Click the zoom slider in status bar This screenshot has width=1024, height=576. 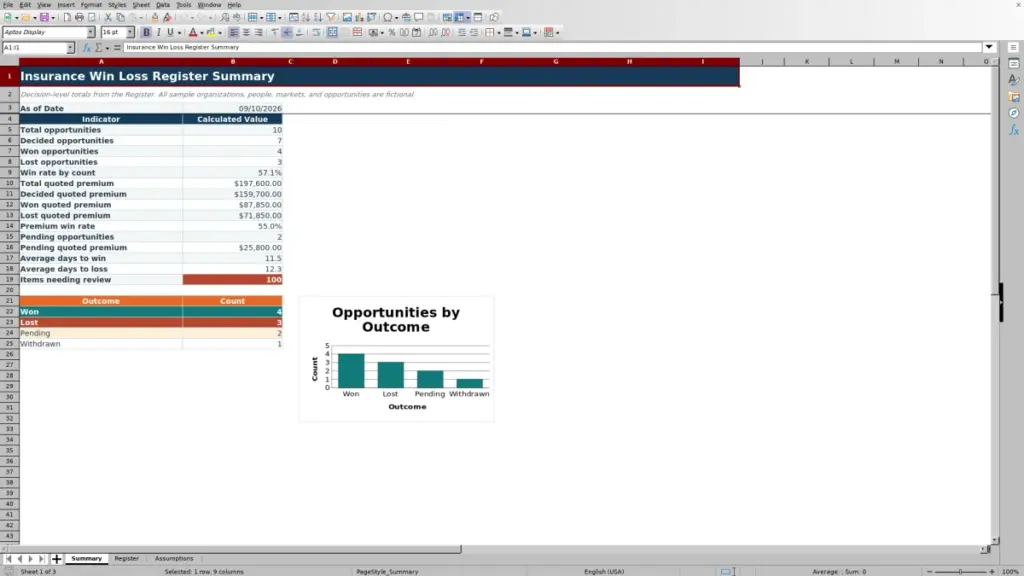point(961,572)
